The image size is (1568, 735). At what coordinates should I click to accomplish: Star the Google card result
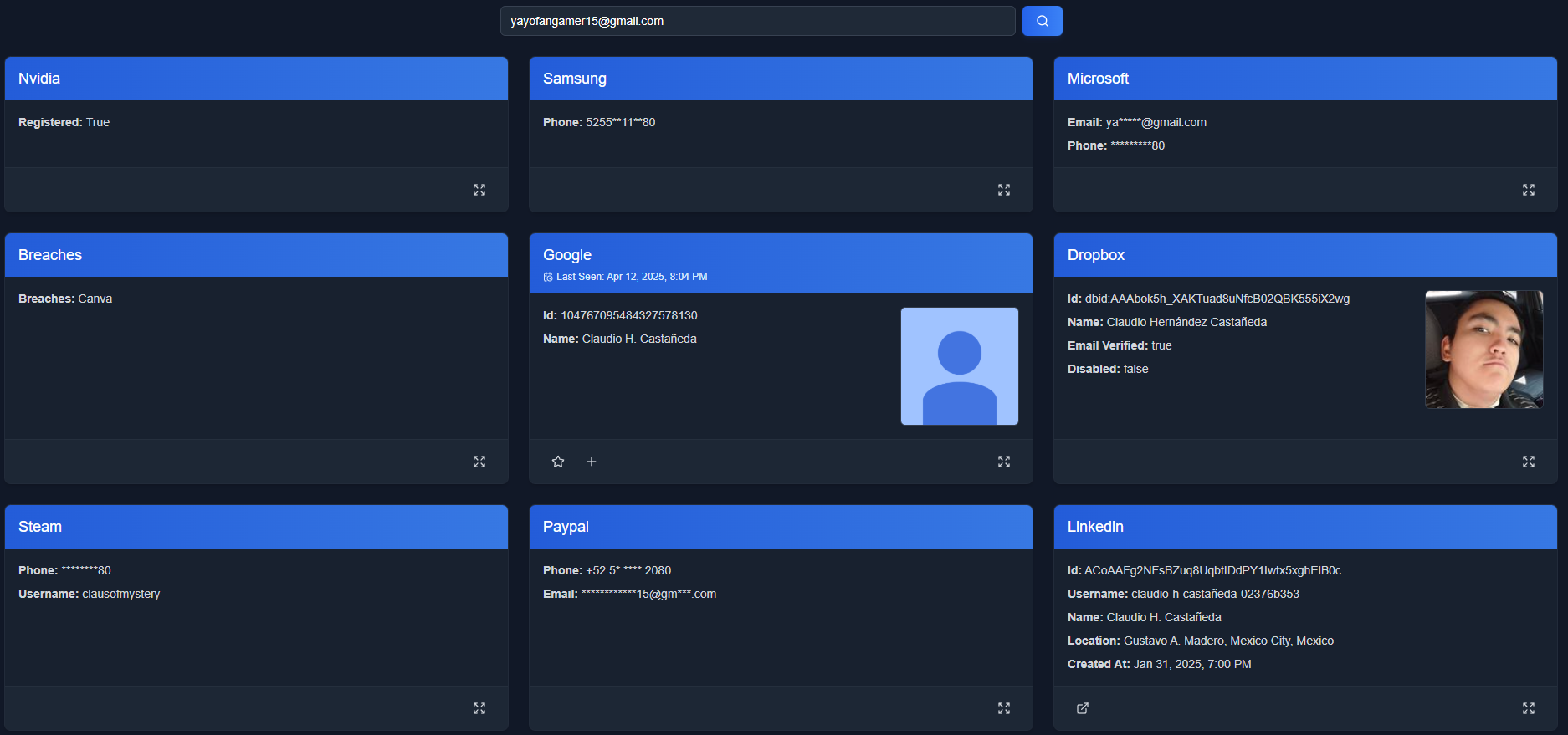(x=558, y=462)
